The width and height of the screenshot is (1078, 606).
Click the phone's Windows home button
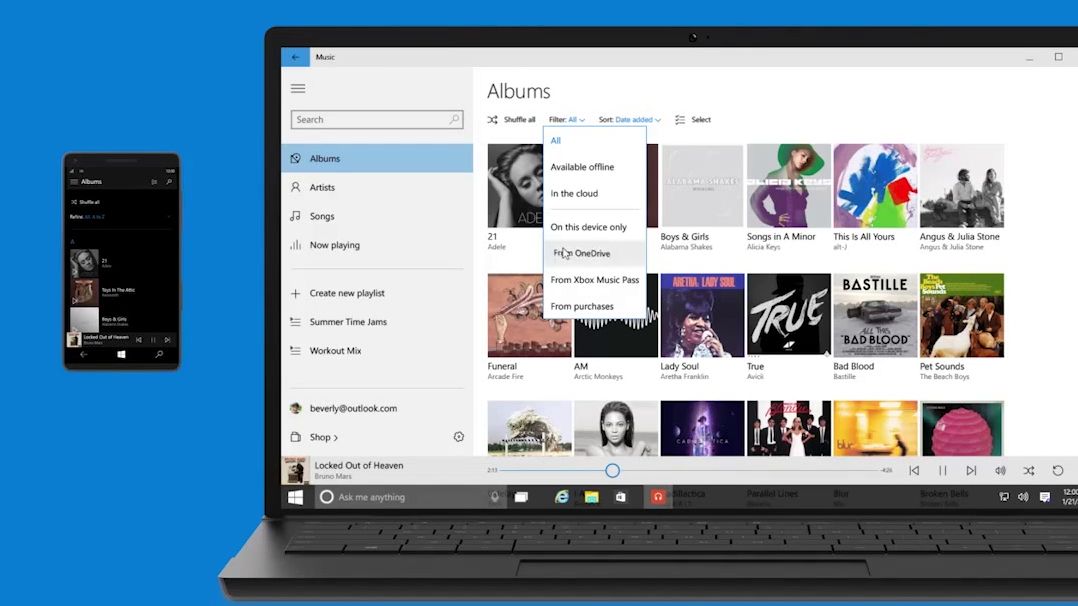click(x=121, y=354)
